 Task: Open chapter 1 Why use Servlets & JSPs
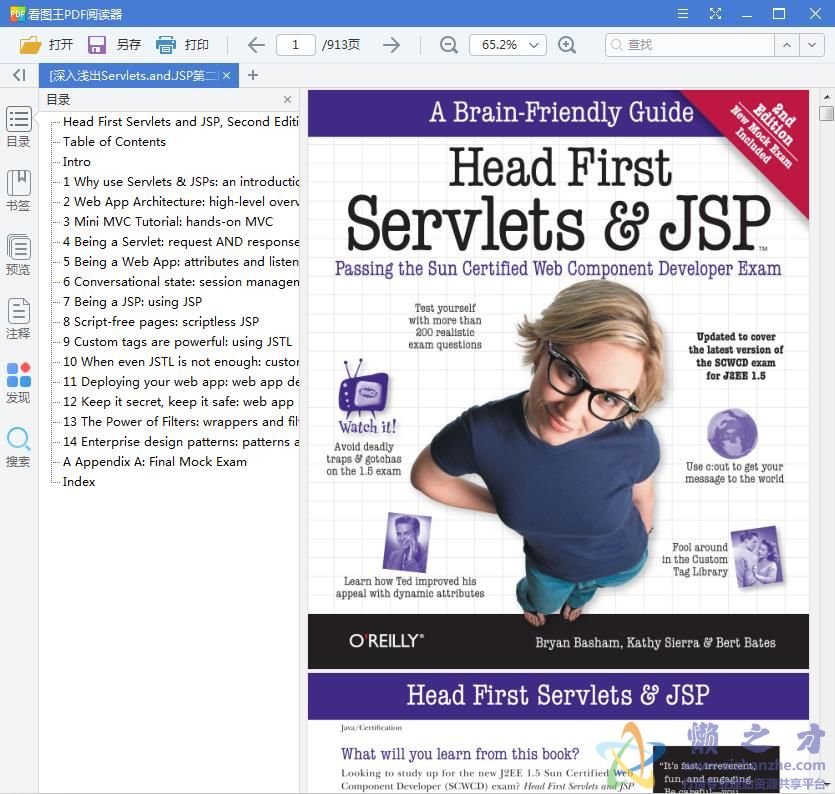tap(181, 182)
